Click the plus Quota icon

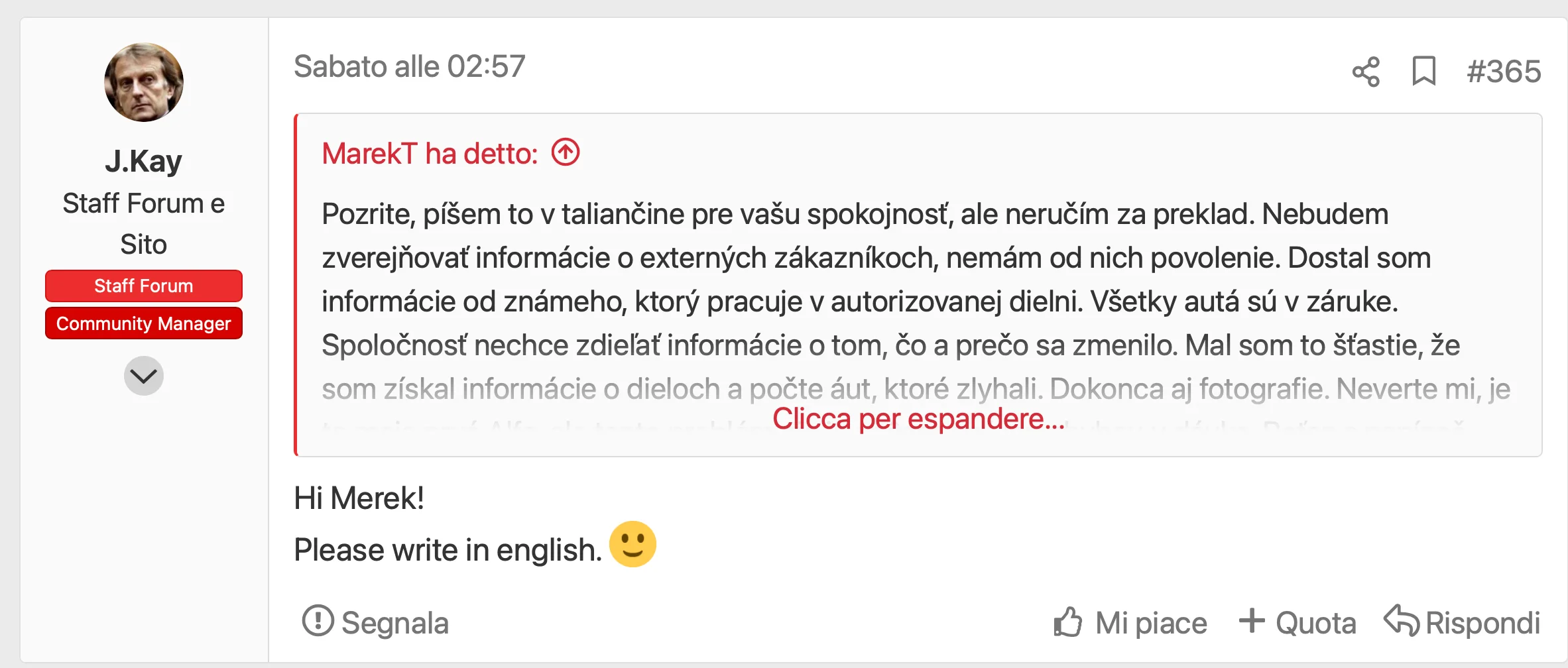[1251, 621]
